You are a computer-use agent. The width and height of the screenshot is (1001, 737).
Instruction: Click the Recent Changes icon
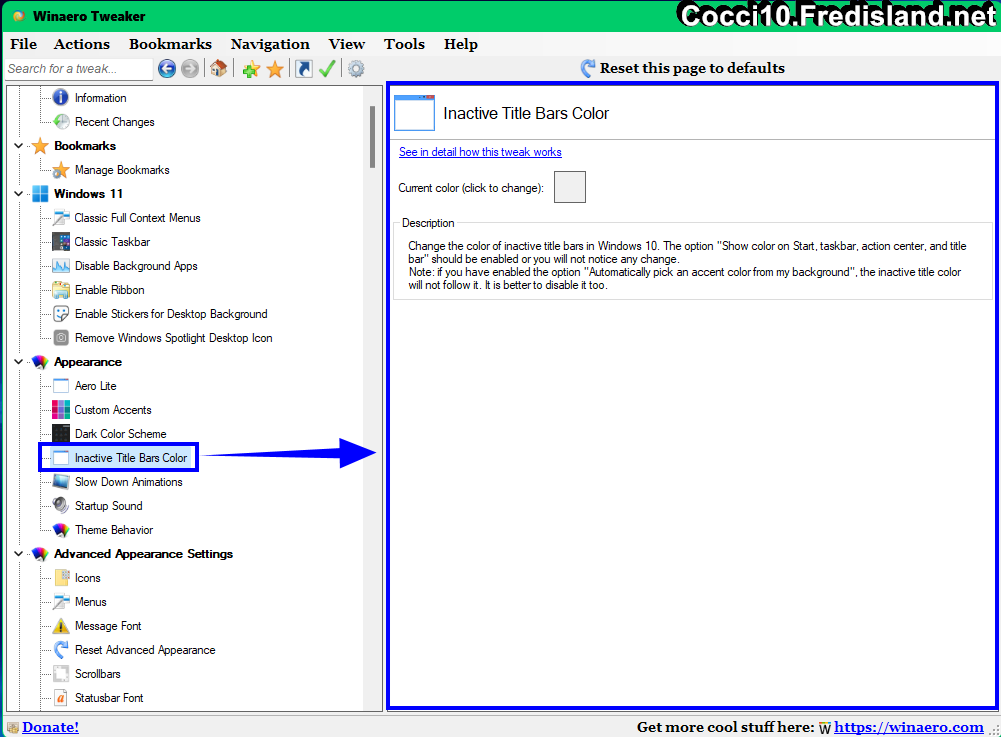click(x=61, y=121)
